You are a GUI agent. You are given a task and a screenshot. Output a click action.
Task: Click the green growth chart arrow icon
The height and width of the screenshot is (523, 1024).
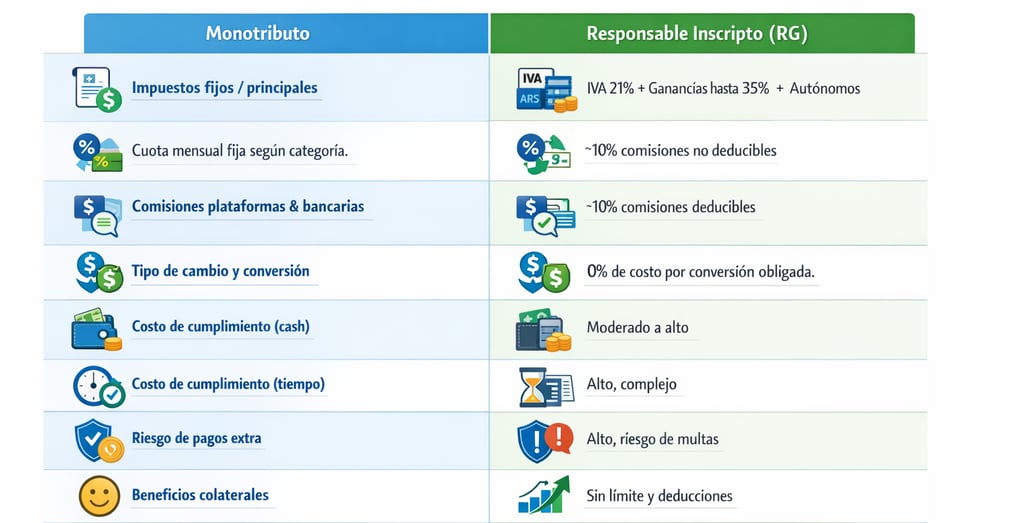(543, 495)
